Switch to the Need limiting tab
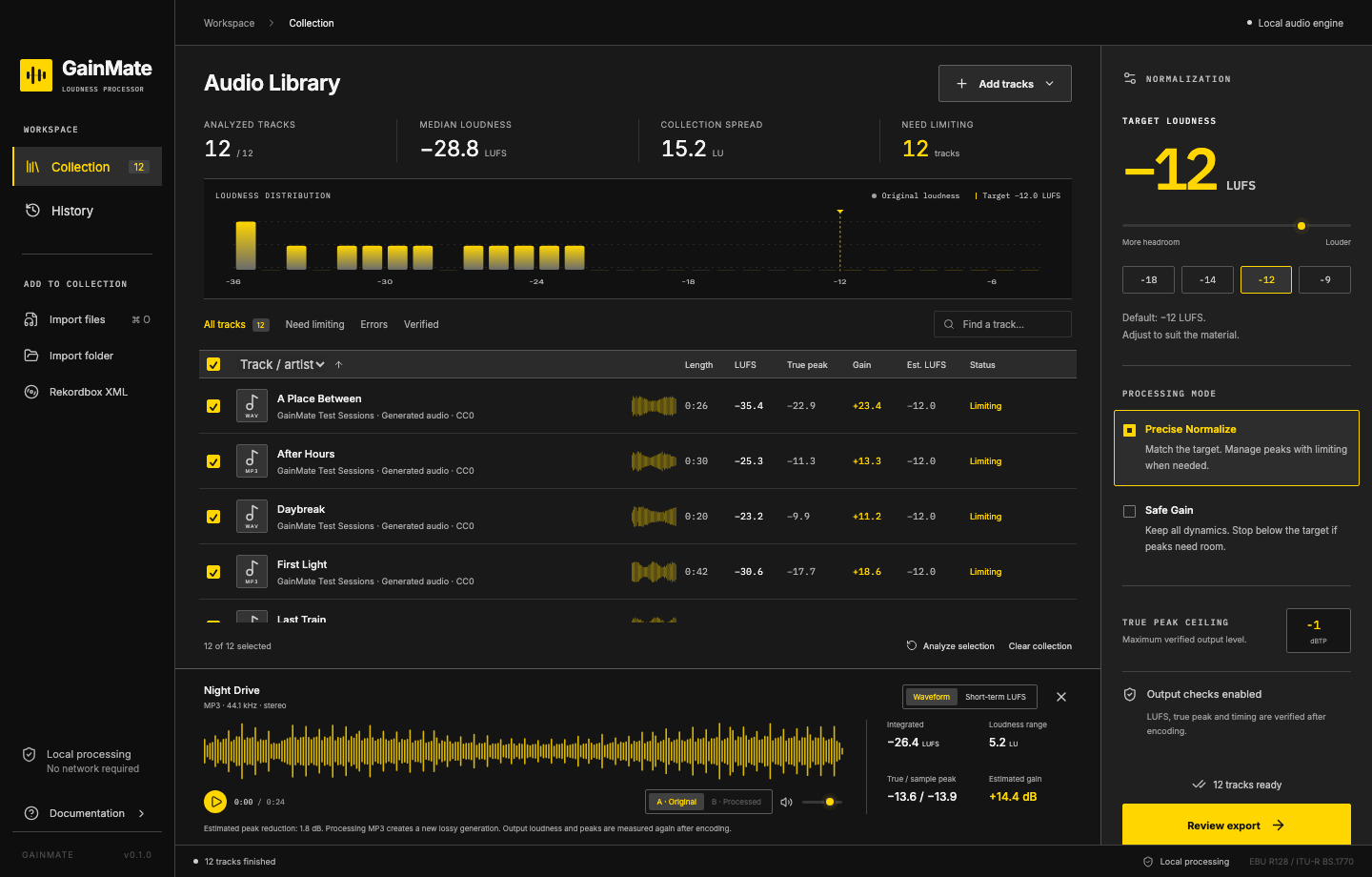This screenshot has width=1372, height=877. tap(315, 324)
